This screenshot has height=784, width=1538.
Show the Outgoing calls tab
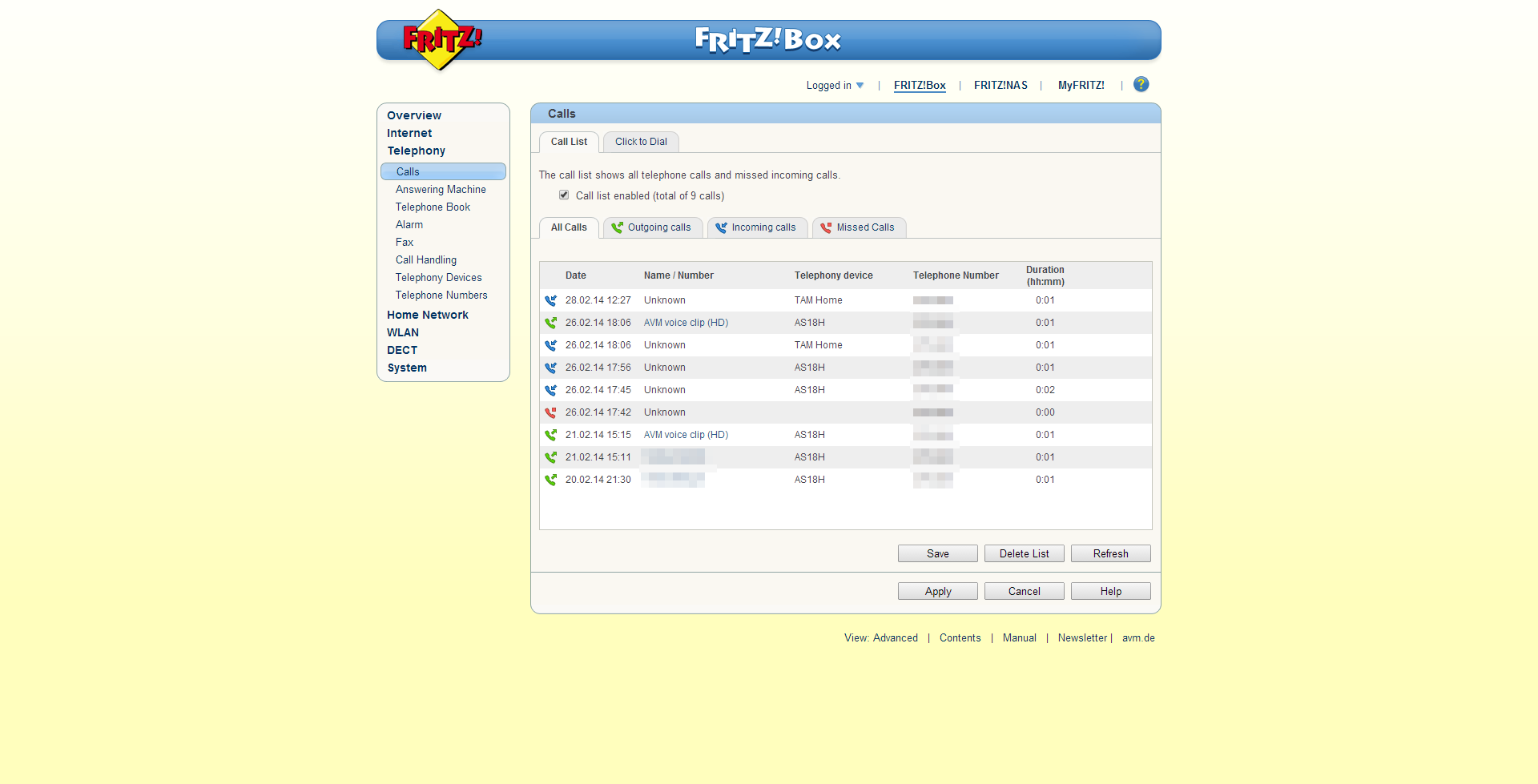coord(653,227)
